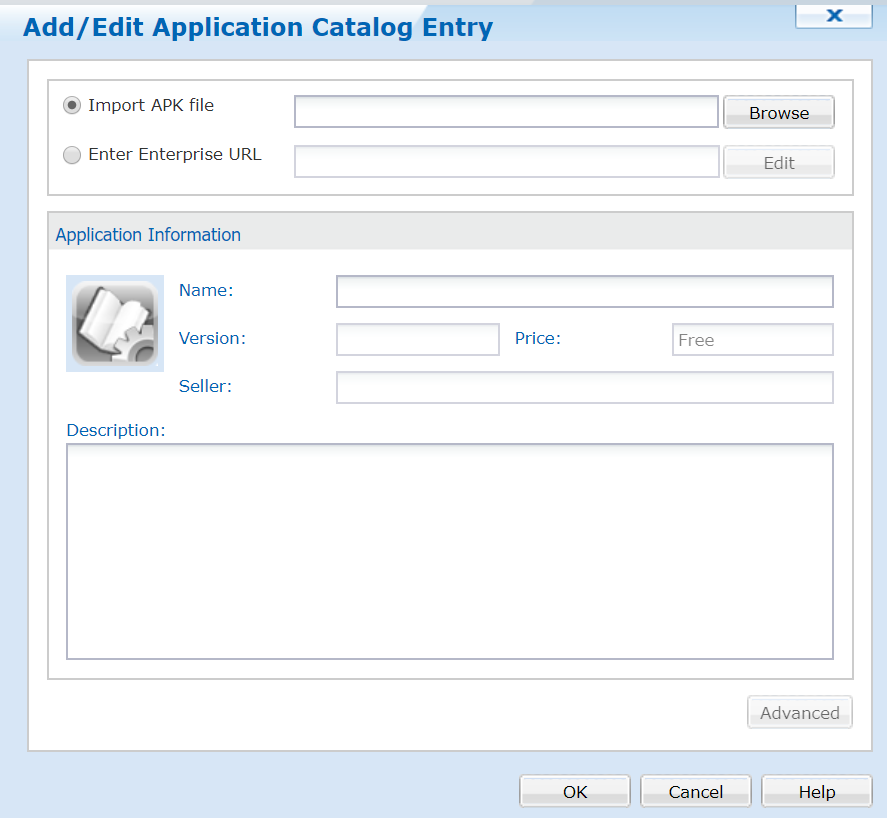Click the Price field showing Free

752,340
